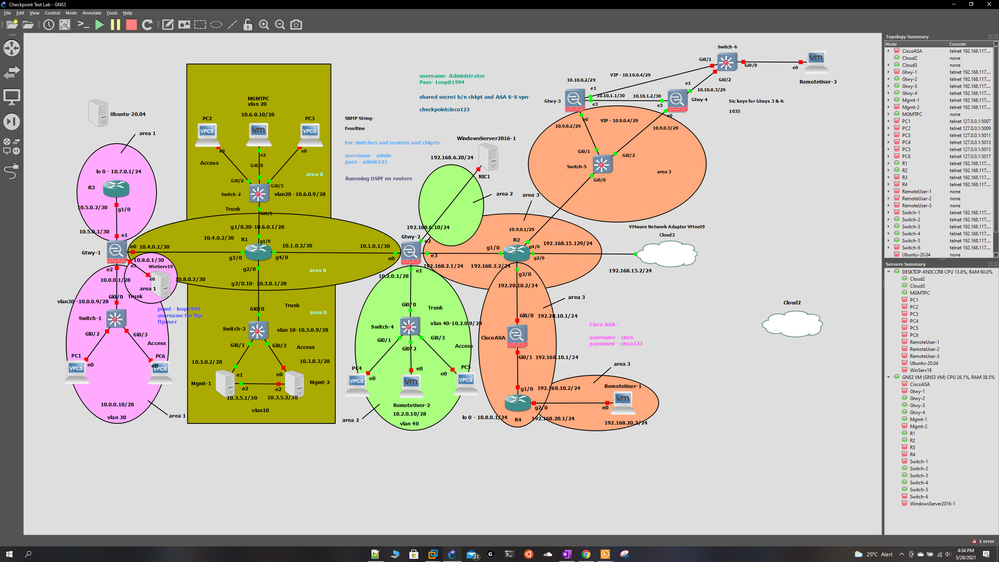Browse routers in the device sidebar
Viewport: 999px width, 562px height.
click(x=12, y=47)
